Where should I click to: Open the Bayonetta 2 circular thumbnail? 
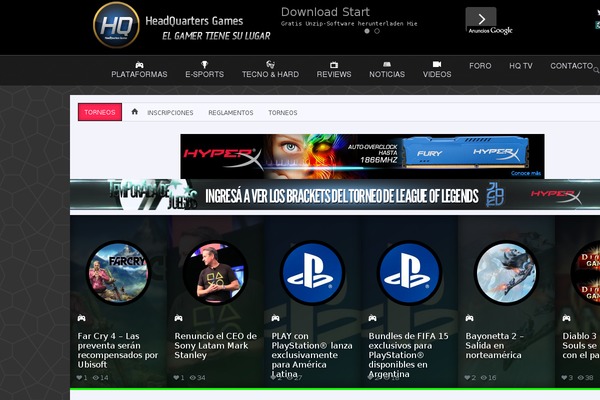coord(506,273)
